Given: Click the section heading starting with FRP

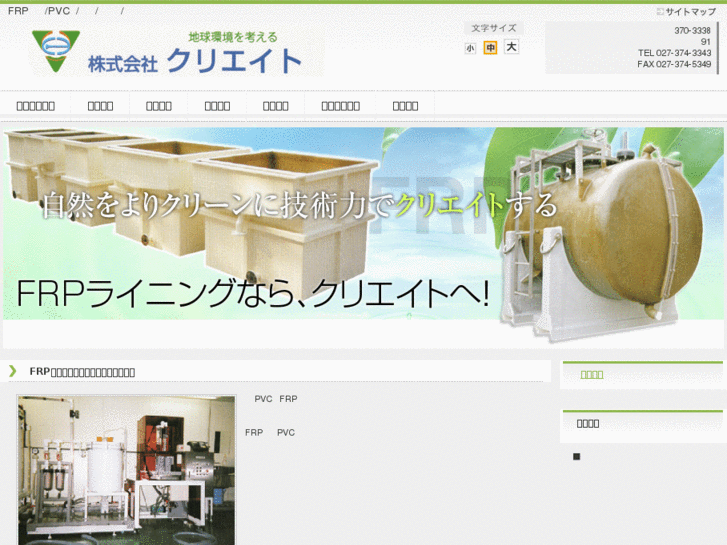Looking at the screenshot, I should [x=82, y=372].
